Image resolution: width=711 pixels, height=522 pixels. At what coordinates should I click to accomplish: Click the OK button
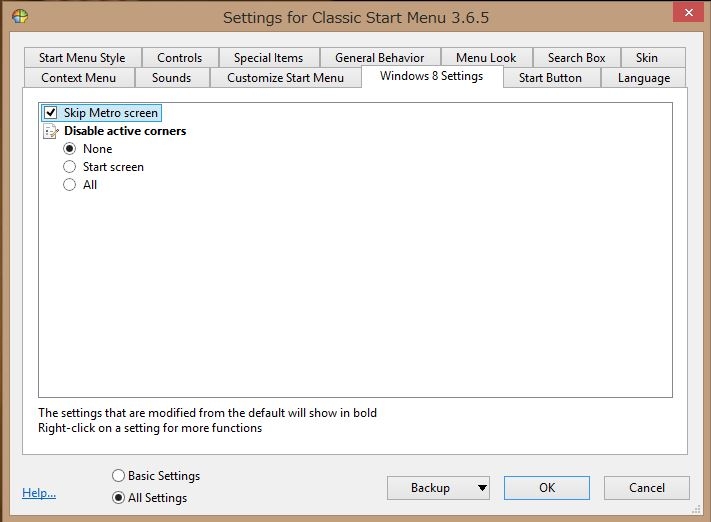click(x=547, y=488)
